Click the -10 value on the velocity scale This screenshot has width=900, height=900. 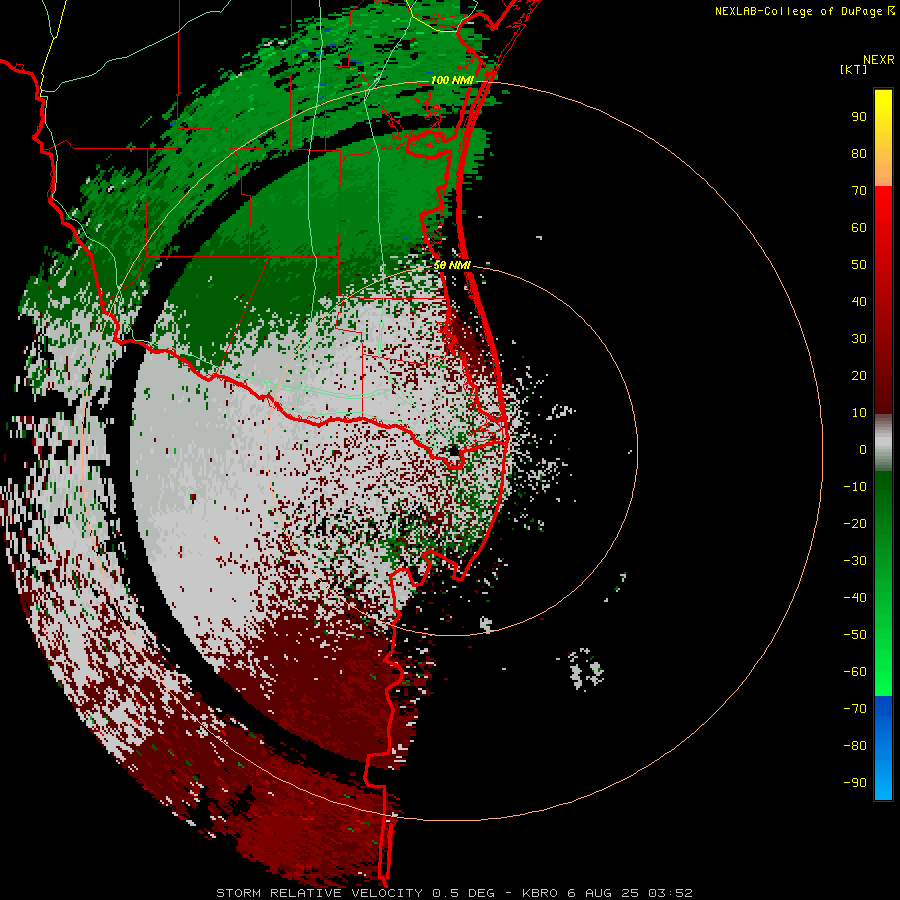[855, 487]
